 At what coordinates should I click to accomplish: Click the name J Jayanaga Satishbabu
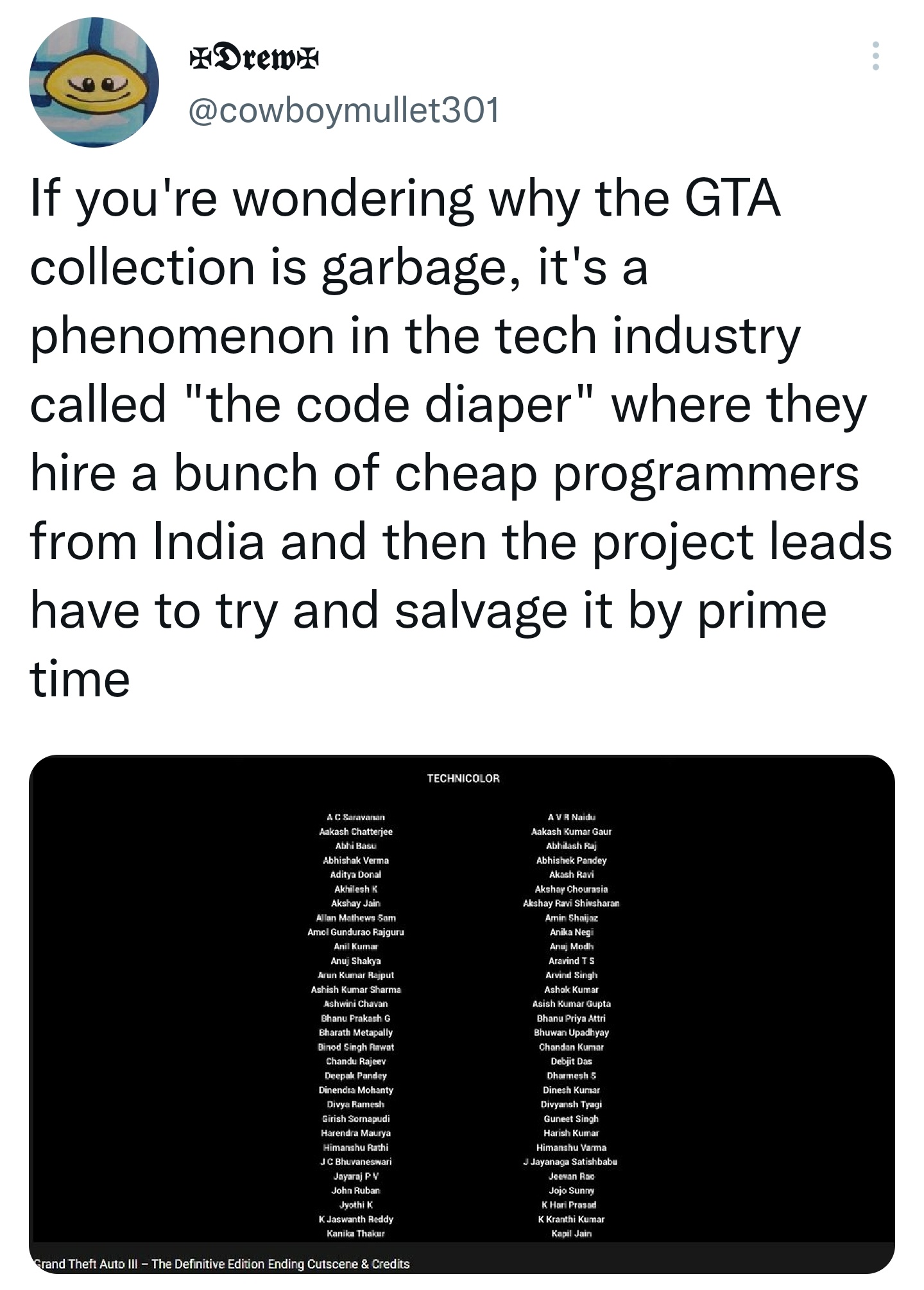(570, 1162)
